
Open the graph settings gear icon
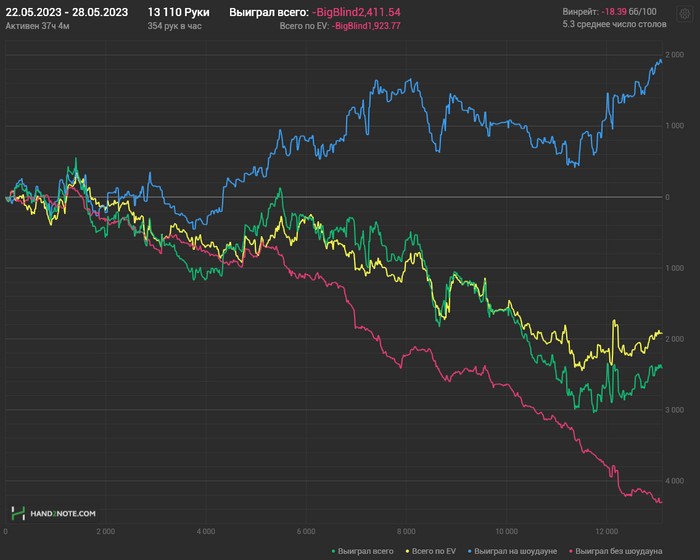pos(685,14)
